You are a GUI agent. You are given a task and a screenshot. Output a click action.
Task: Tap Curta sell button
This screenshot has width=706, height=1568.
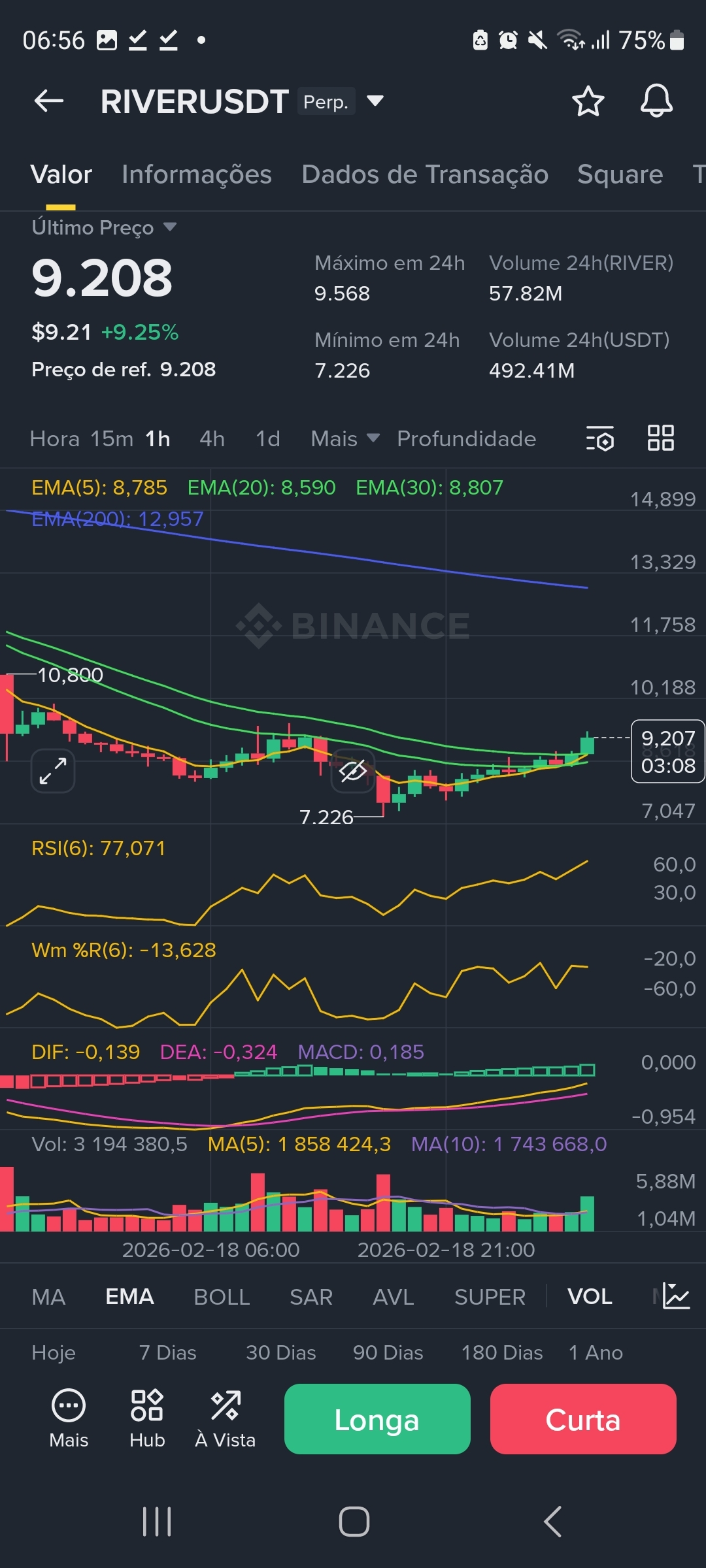pyautogui.click(x=583, y=1419)
